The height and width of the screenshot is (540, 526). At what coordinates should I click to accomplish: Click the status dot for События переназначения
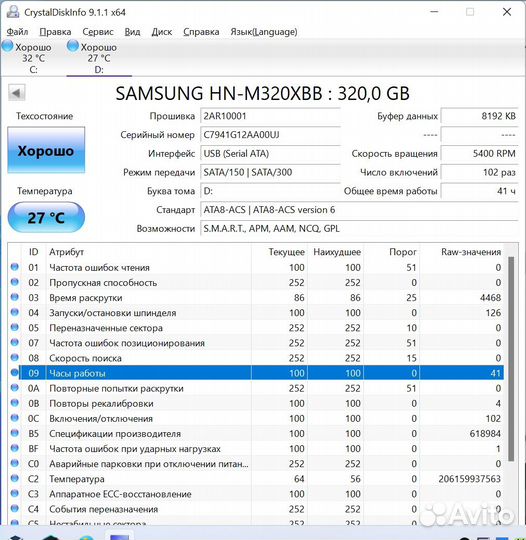[14, 509]
